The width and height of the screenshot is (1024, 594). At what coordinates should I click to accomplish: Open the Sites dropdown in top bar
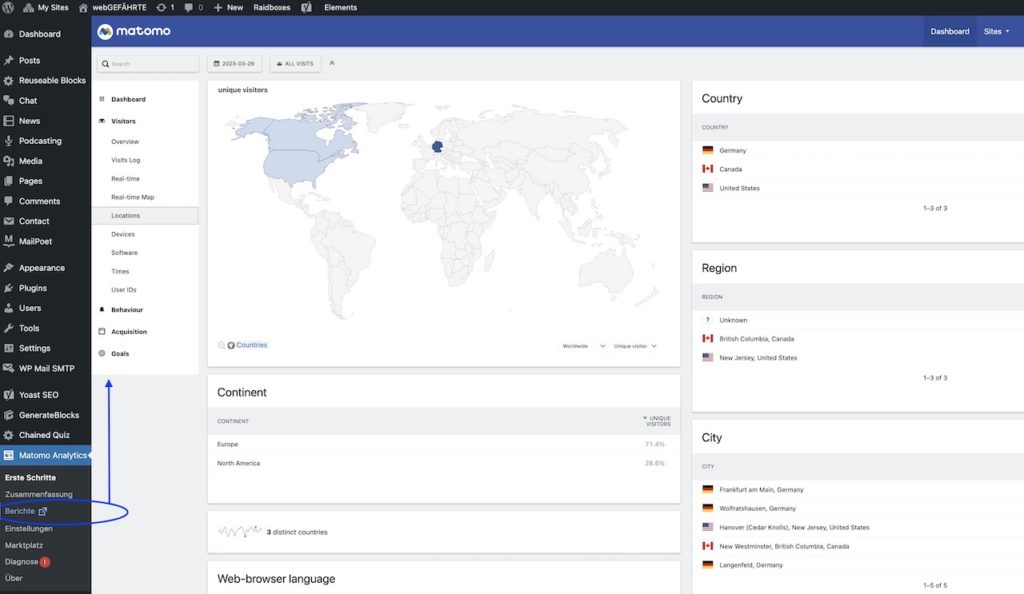(996, 31)
